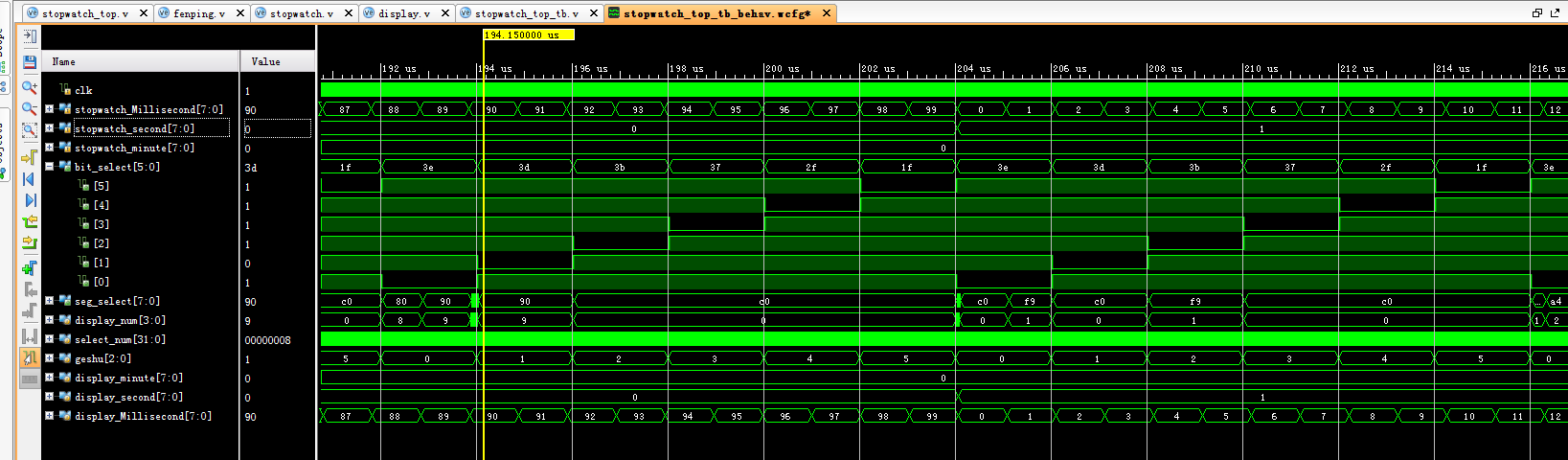Click the Zoom to Cursor icon

click(30, 155)
